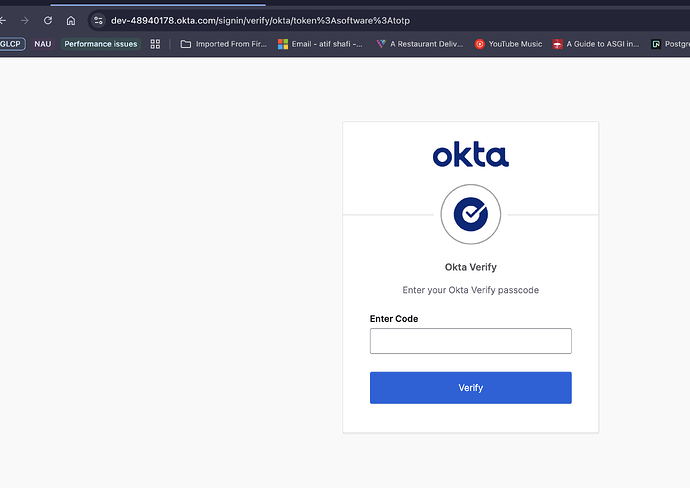Click the URL in the address bar
The height and width of the screenshot is (488, 690).
pyautogui.click(x=260, y=21)
